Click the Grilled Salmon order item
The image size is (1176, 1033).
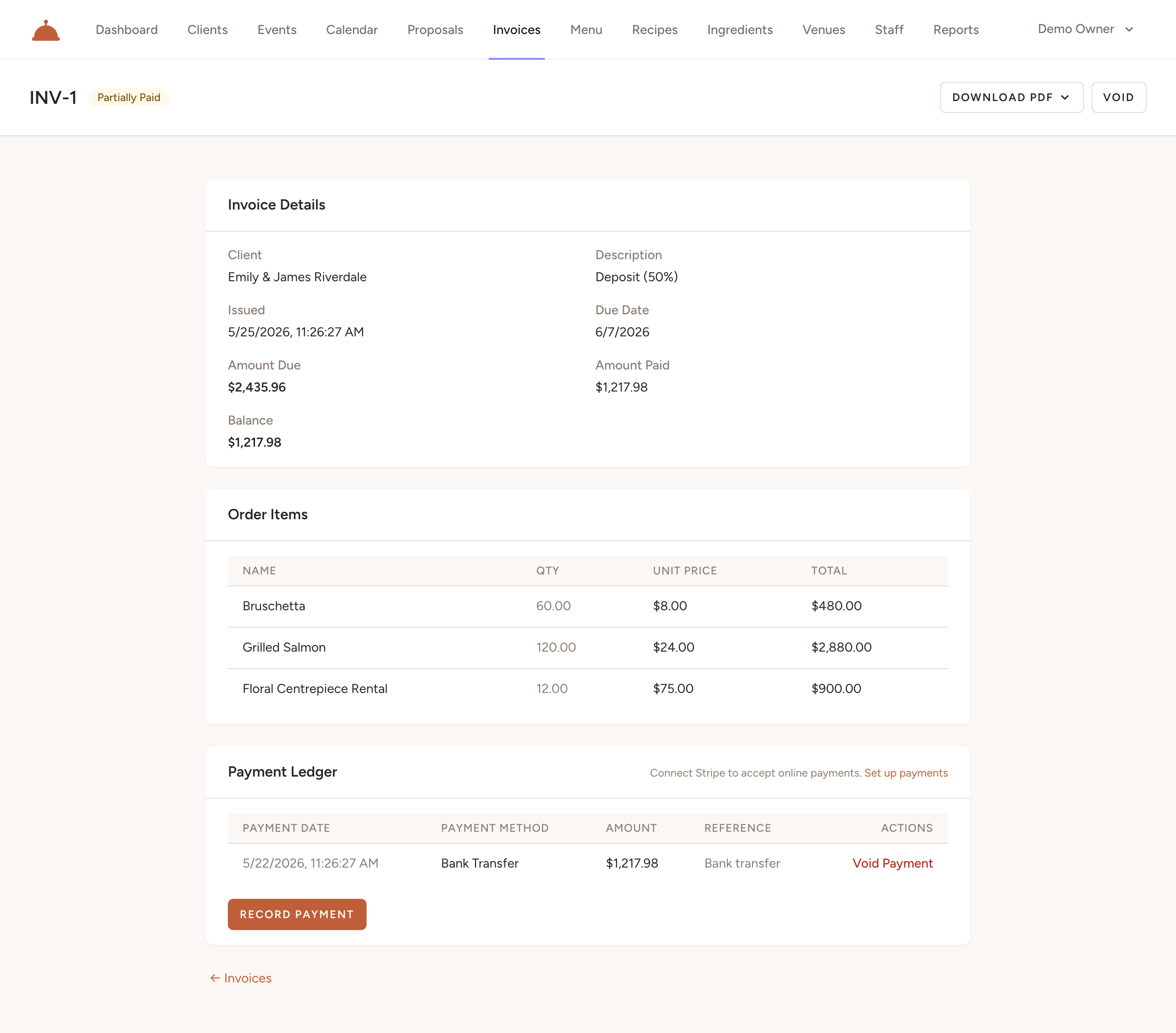point(284,647)
